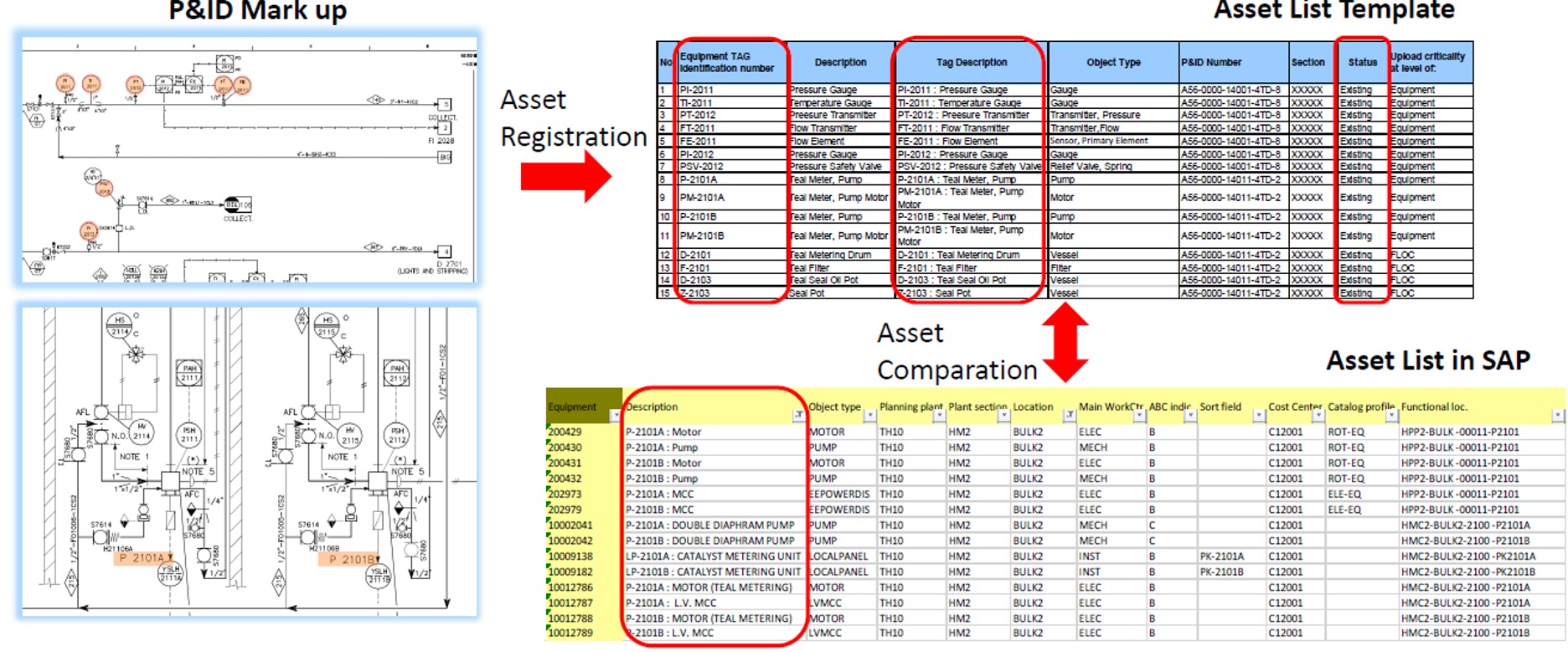
Task: Select equipment number 10009138 cell
Action: click(584, 556)
